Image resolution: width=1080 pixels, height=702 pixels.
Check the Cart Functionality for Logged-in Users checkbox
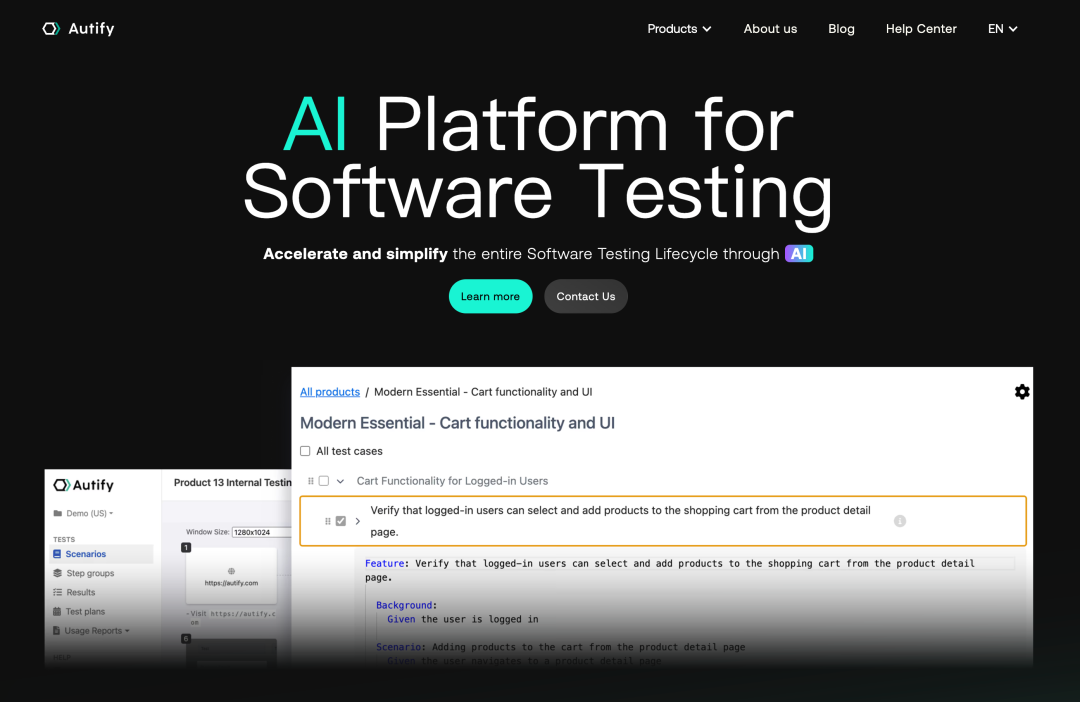[x=324, y=481]
